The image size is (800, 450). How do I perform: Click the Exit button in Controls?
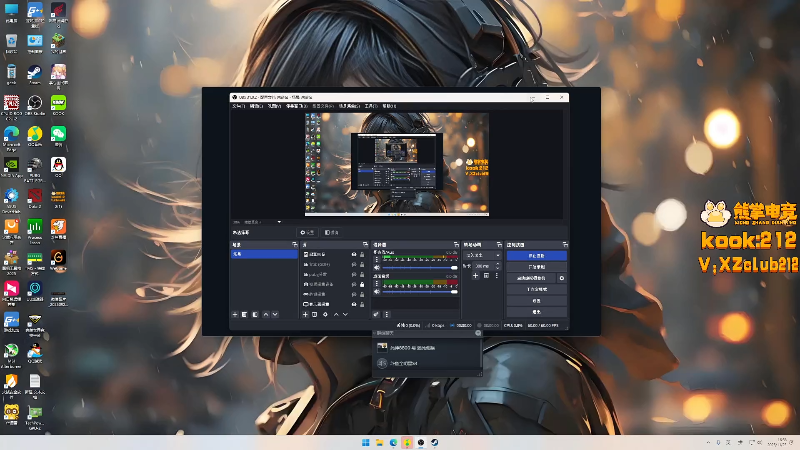coord(536,312)
